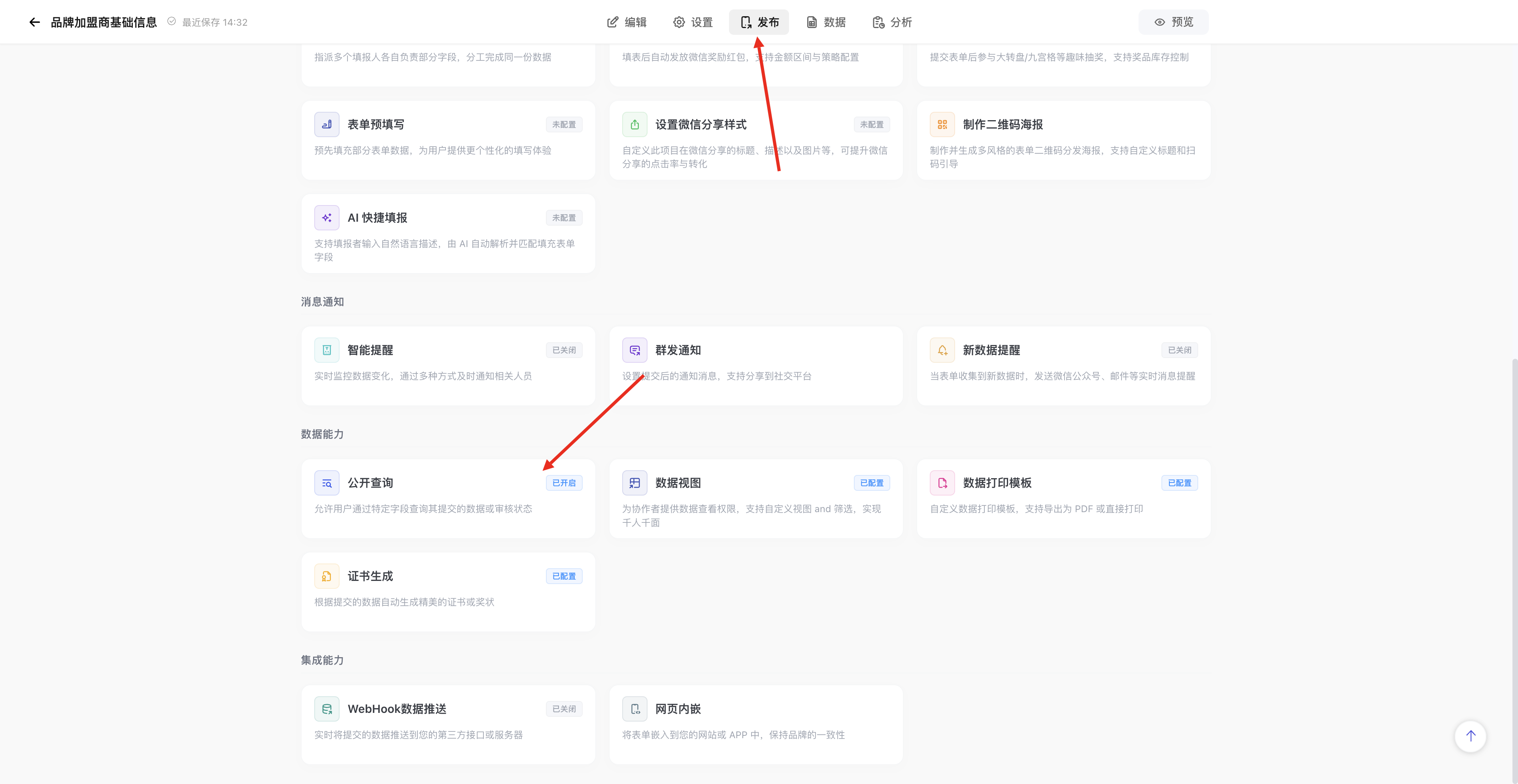The image size is (1518, 784).
Task: Click the 新数据提醒 bell icon
Action: click(x=942, y=350)
